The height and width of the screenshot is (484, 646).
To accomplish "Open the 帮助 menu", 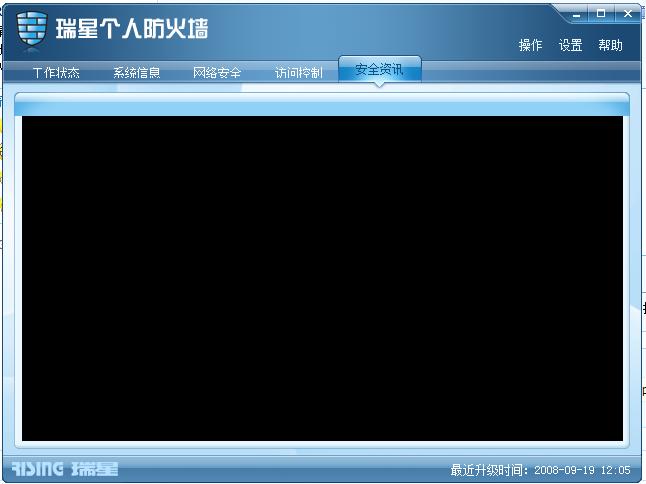I will 610,45.
